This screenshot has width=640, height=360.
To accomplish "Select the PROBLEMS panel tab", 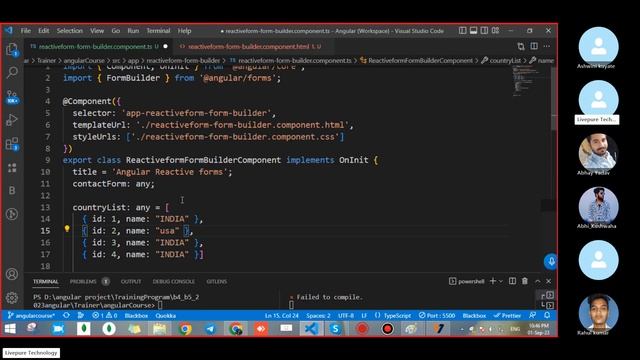I will (89, 282).
